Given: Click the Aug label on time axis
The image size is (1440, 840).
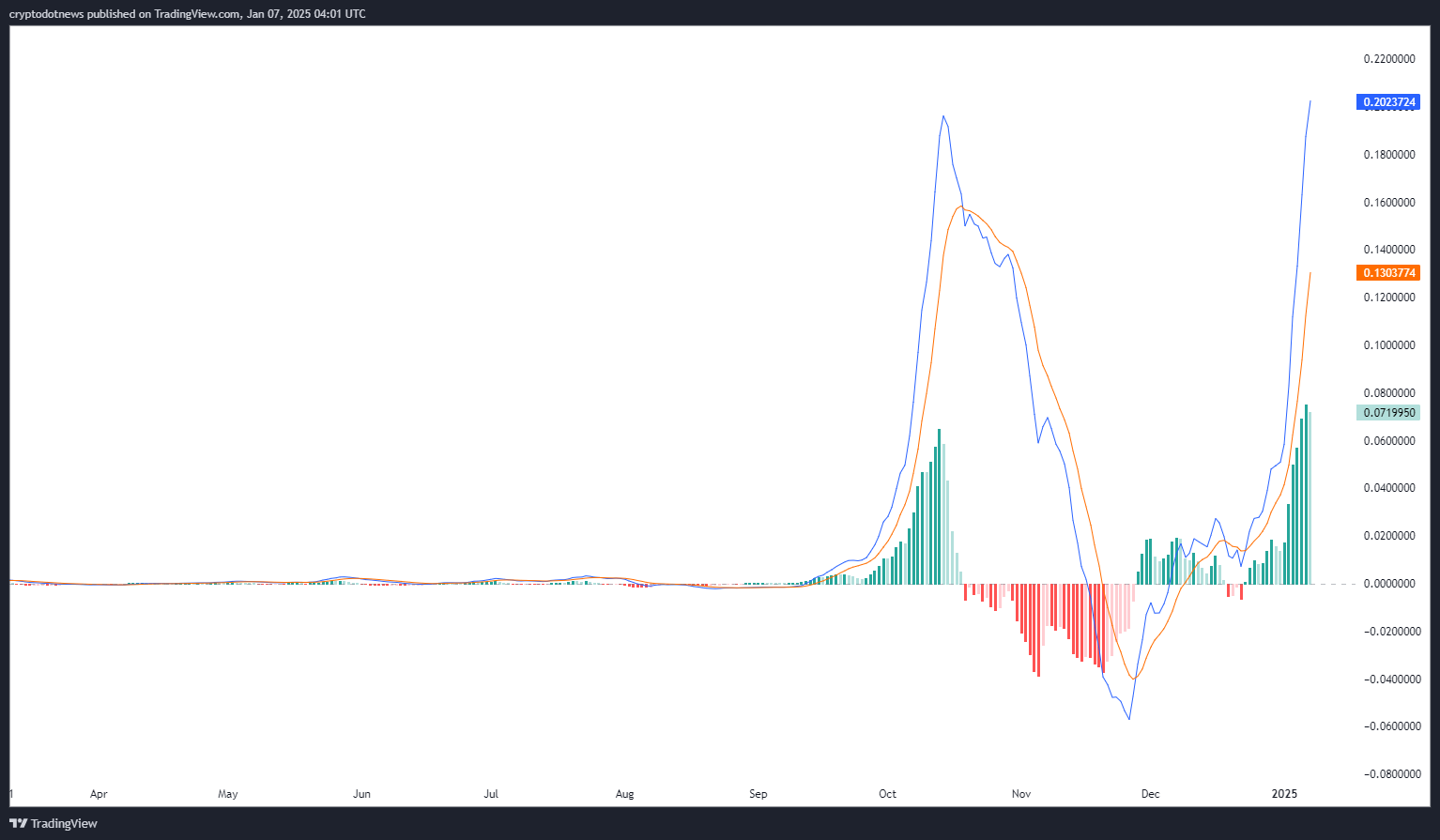Looking at the screenshot, I should [x=624, y=794].
